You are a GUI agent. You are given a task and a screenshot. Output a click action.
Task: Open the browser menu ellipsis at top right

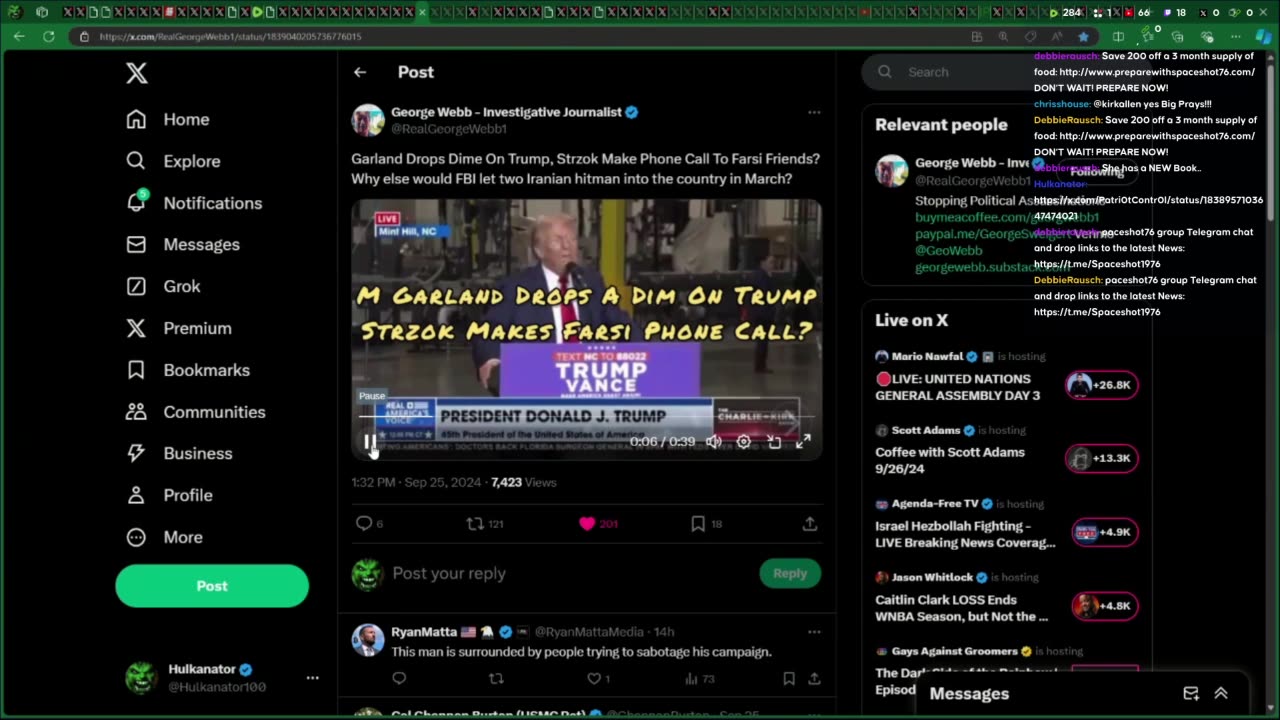pyautogui.click(x=1237, y=36)
